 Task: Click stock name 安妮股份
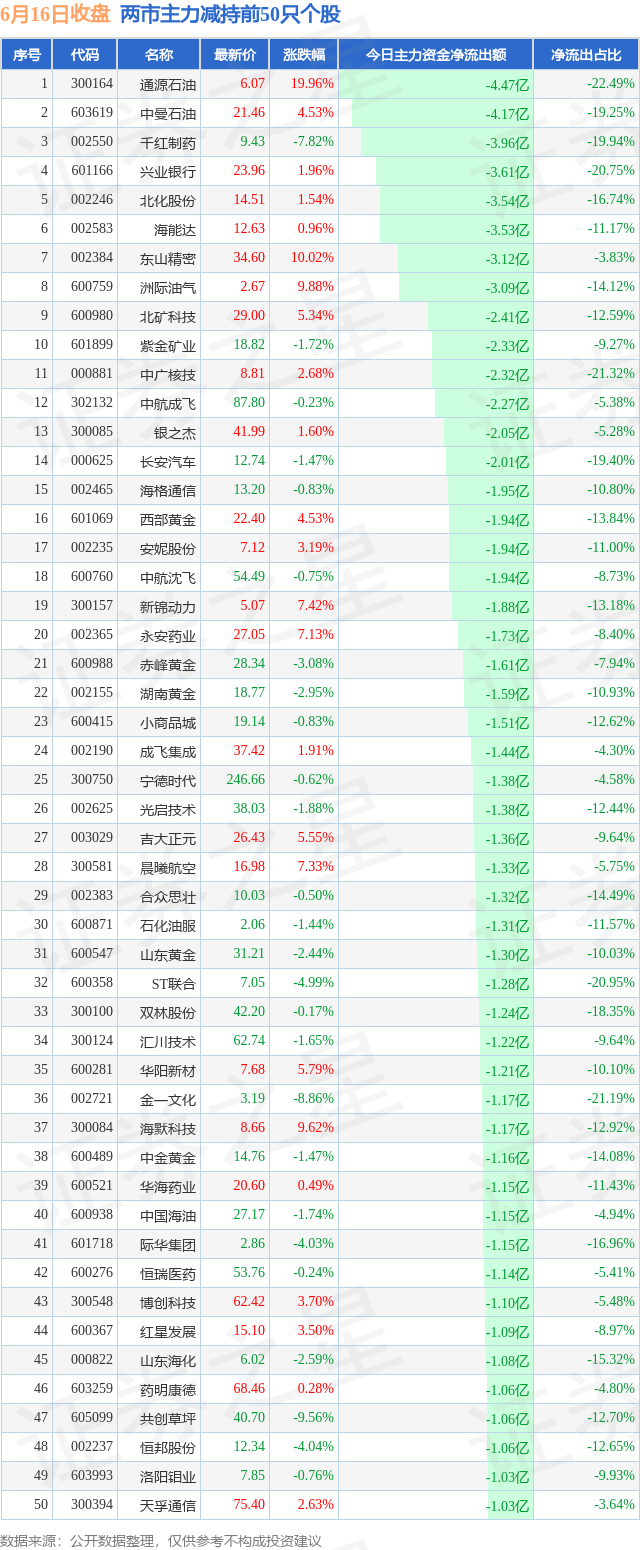[168, 549]
